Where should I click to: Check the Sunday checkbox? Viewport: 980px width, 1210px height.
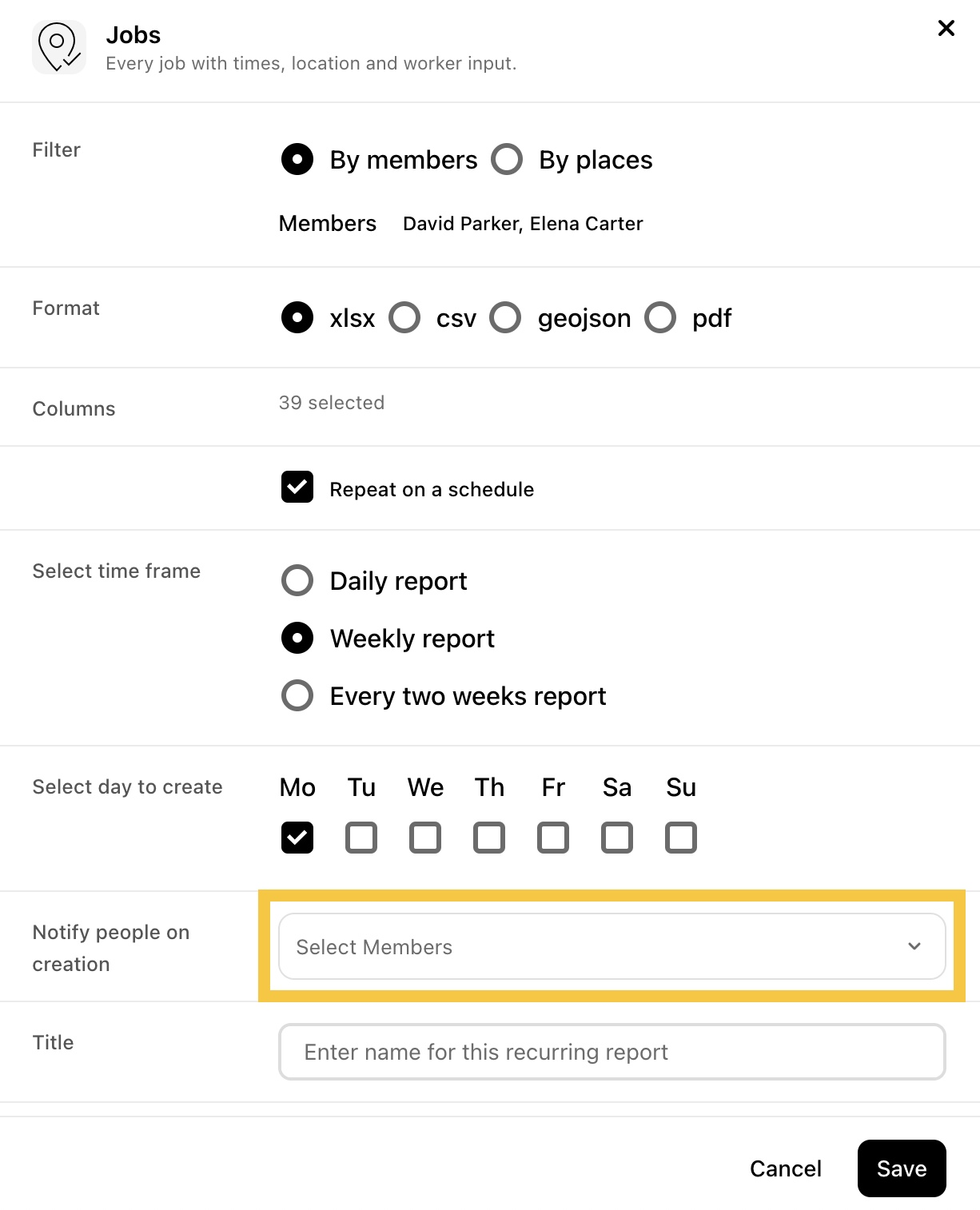point(681,838)
